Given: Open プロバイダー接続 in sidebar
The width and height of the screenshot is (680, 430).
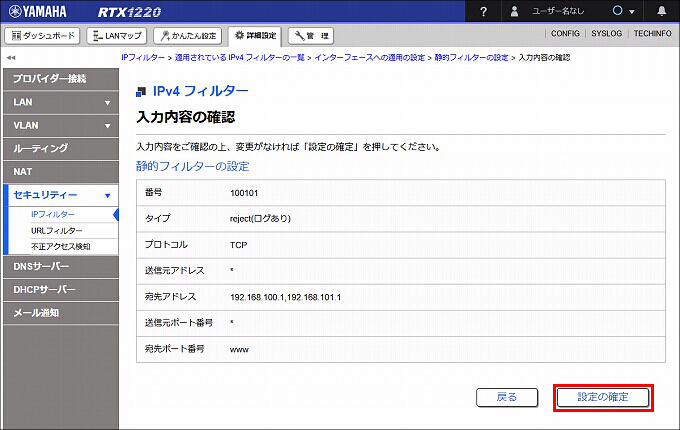Looking at the screenshot, I should click(x=61, y=79).
